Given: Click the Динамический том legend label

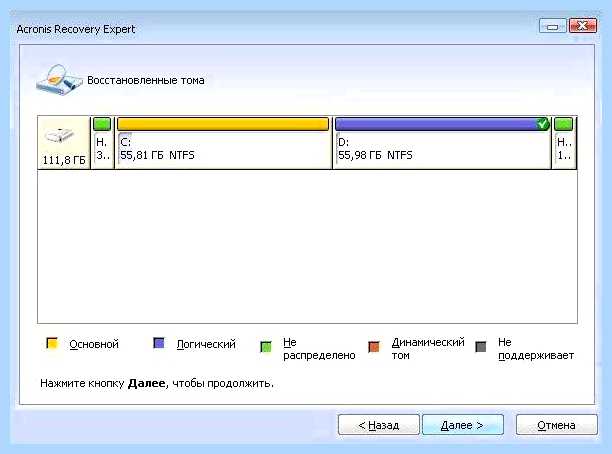Looking at the screenshot, I should [x=428, y=349].
